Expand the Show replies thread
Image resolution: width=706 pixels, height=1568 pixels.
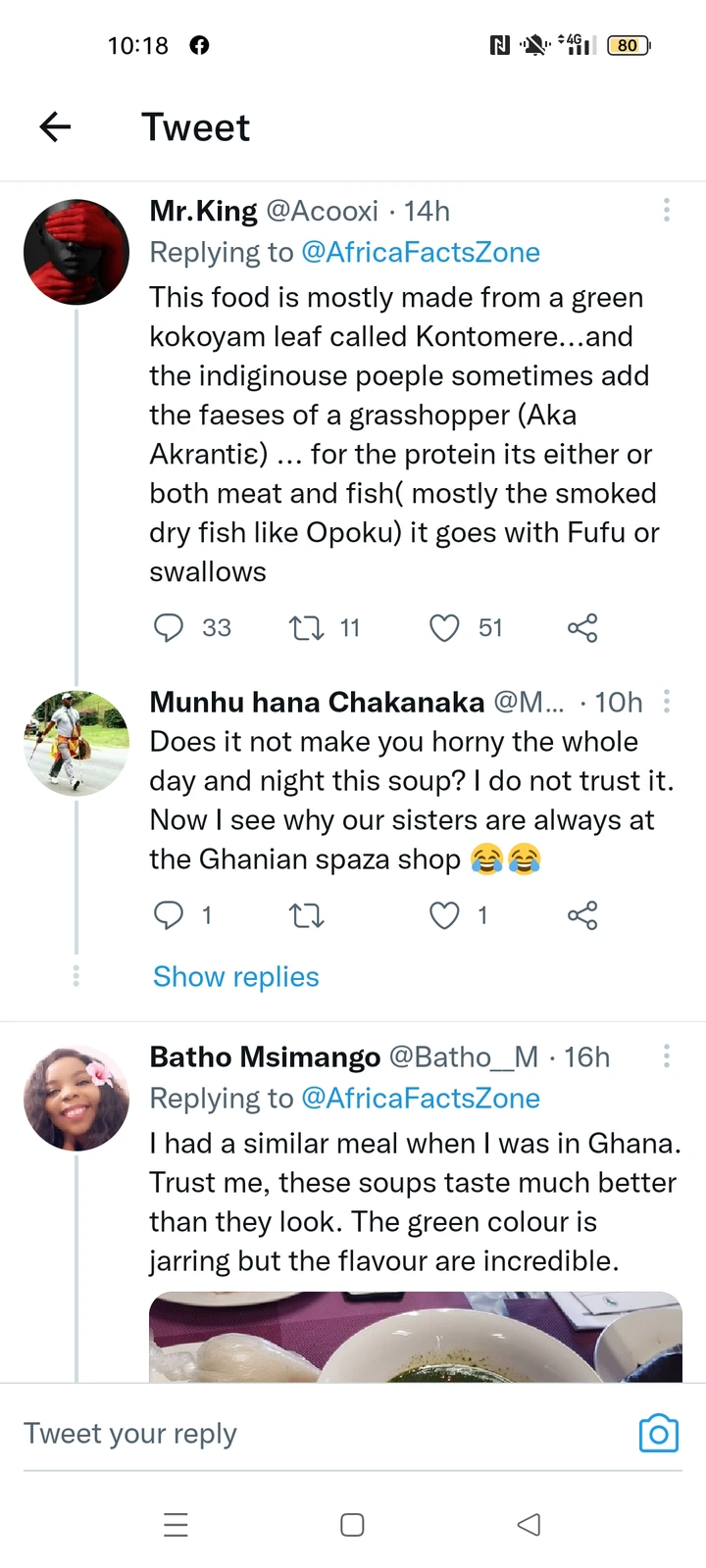pos(235,977)
